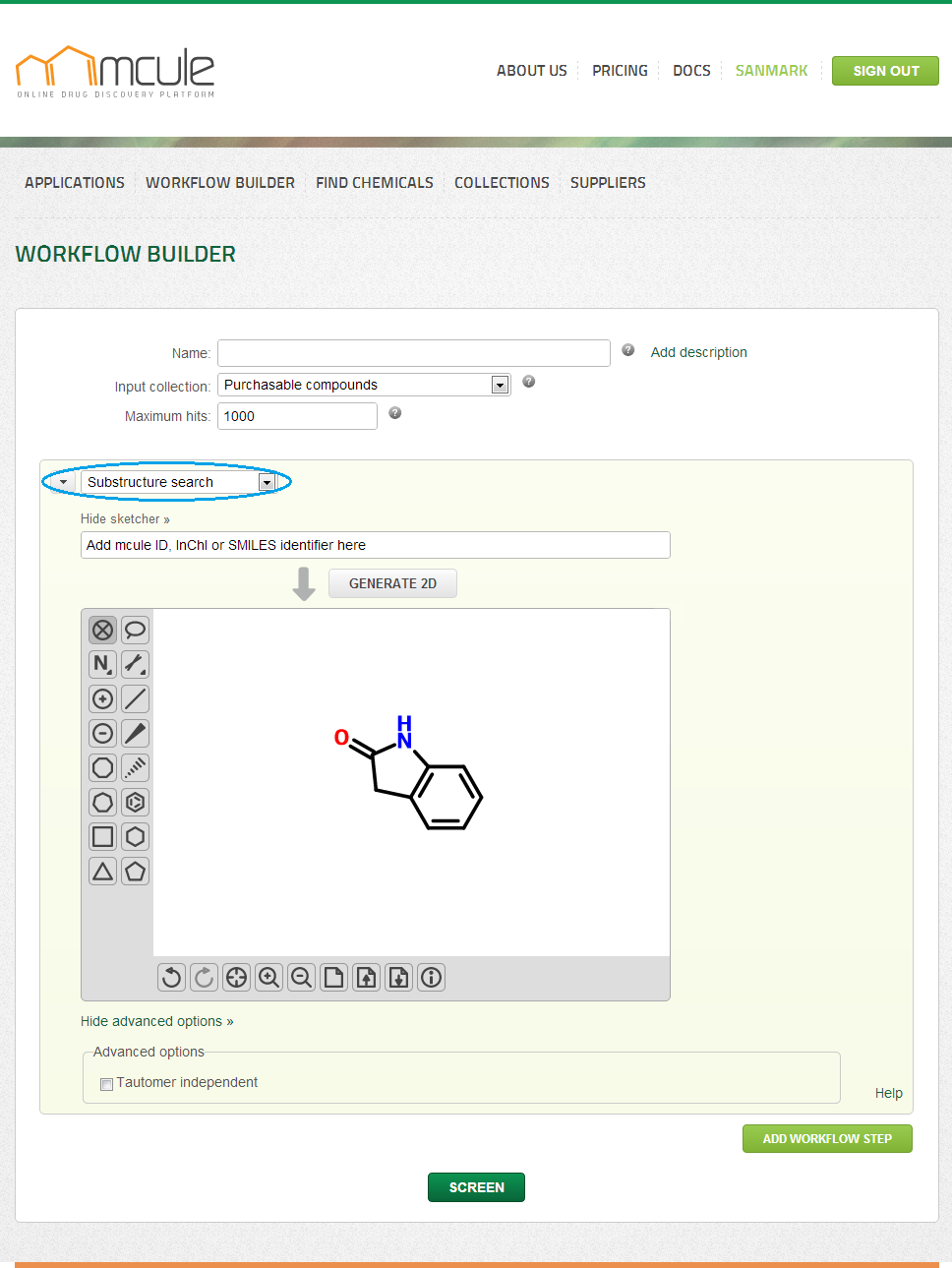Collapse the sketcher via Hide sketcher
Screen dimensions: 952x1268
[125, 518]
